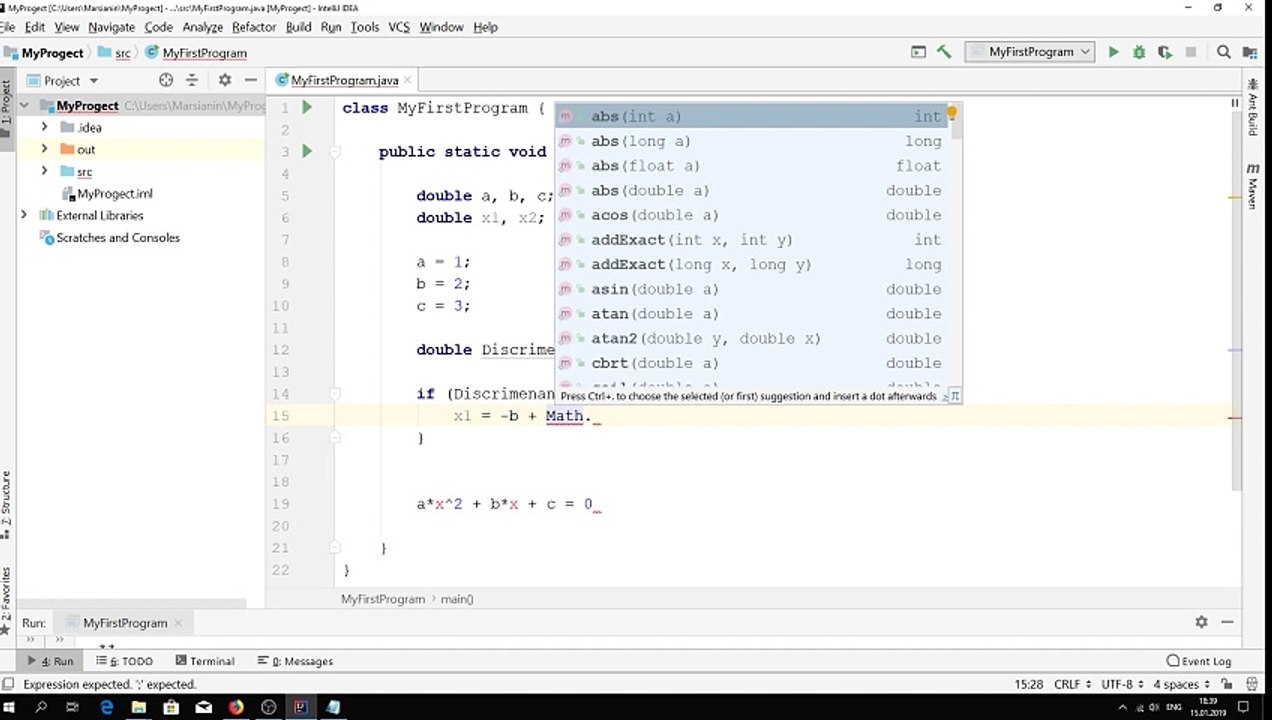Image resolution: width=1272 pixels, height=720 pixels.
Task: Open the indent setting 4 spaces dropdown
Action: pos(1181,684)
